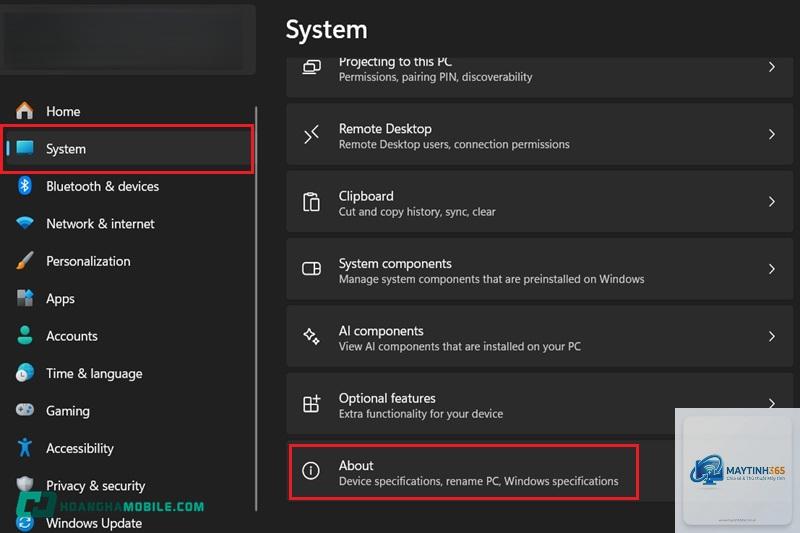This screenshot has height=533, width=800.
Task: Expand Projecting to this PC chevron
Action: [772, 67]
